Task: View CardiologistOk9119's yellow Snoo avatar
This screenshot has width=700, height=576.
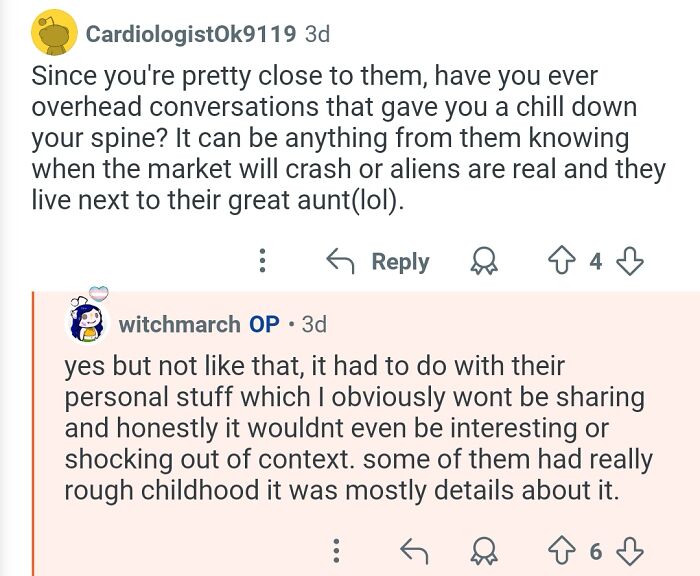Action: 54,33
